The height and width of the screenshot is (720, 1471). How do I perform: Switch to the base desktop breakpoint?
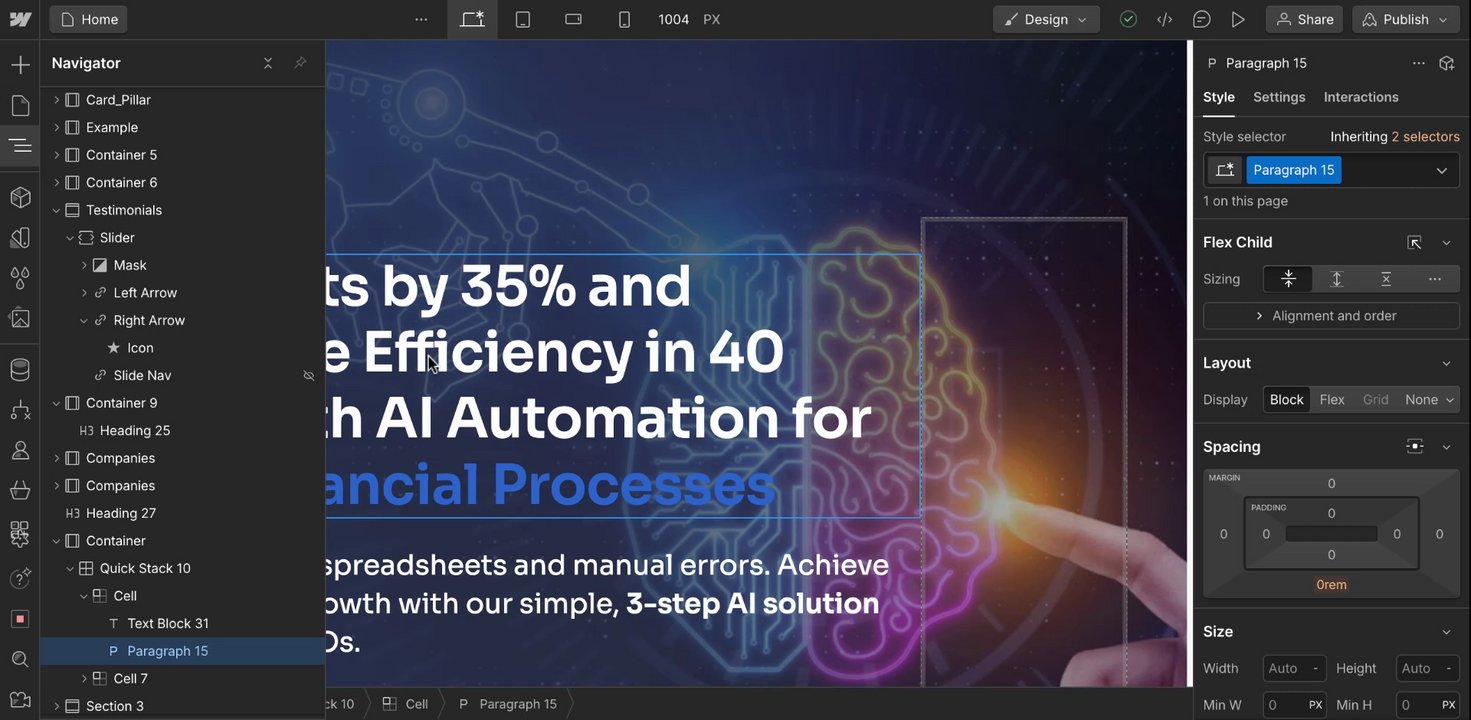[x=472, y=19]
